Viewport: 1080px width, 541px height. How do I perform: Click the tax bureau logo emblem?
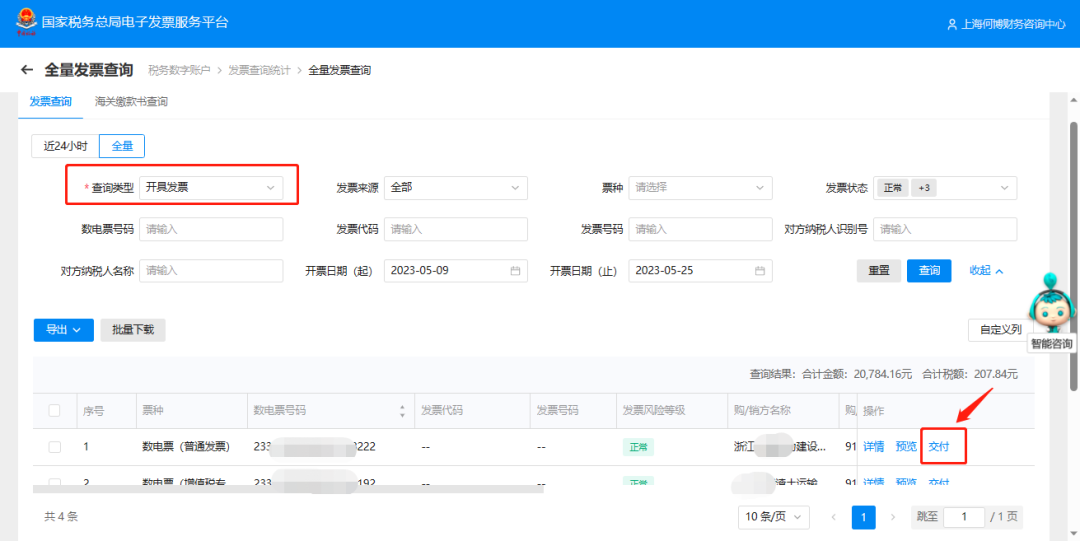[x=24, y=23]
